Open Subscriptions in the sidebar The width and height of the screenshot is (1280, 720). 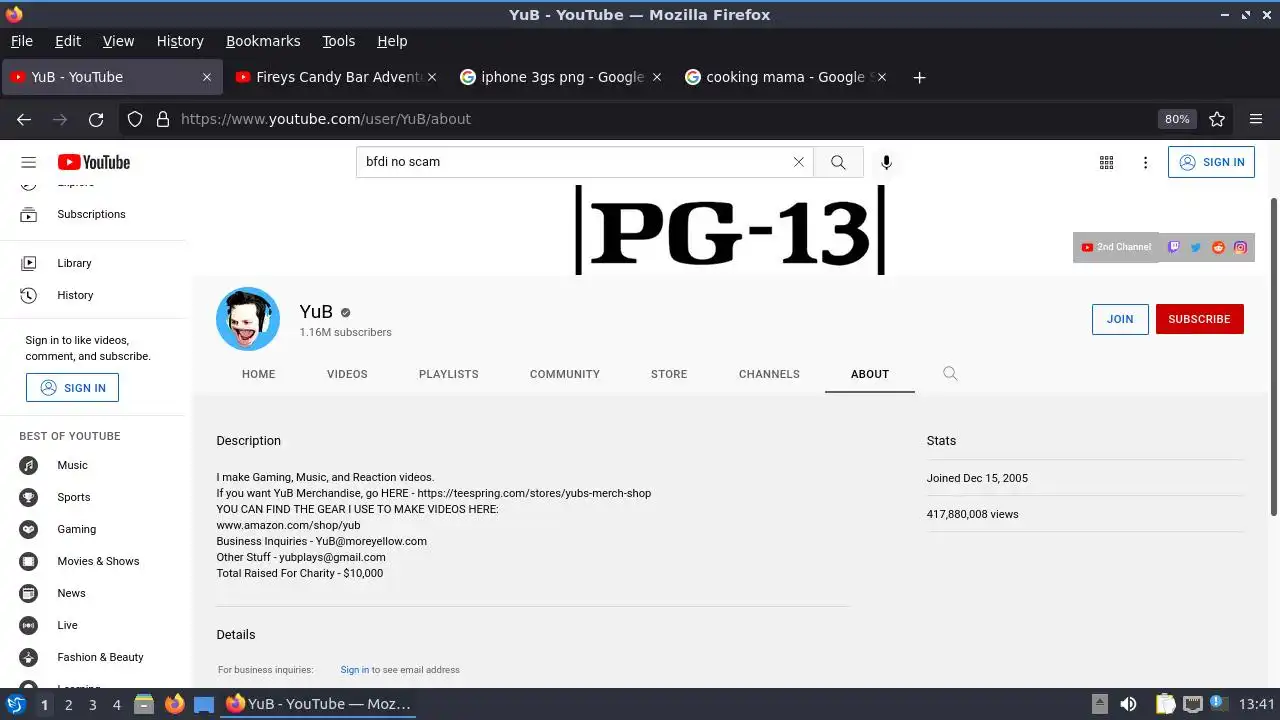point(93,214)
